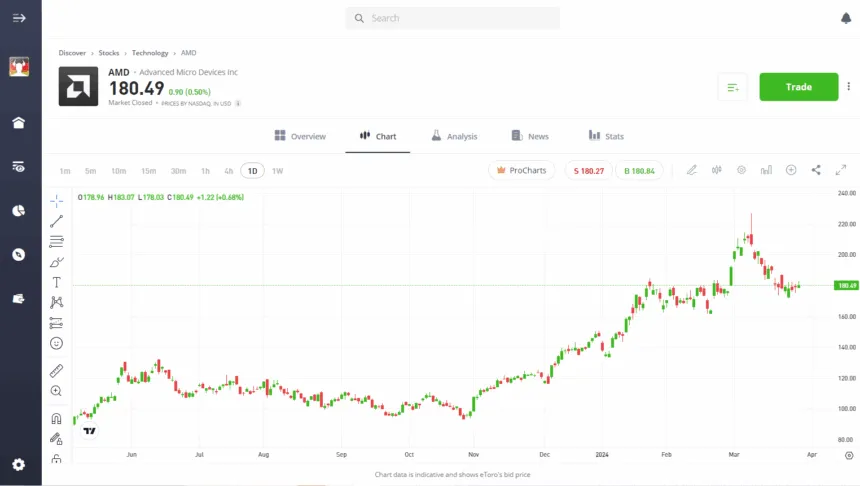
Task: Switch to the News tab
Action: [x=530, y=136]
